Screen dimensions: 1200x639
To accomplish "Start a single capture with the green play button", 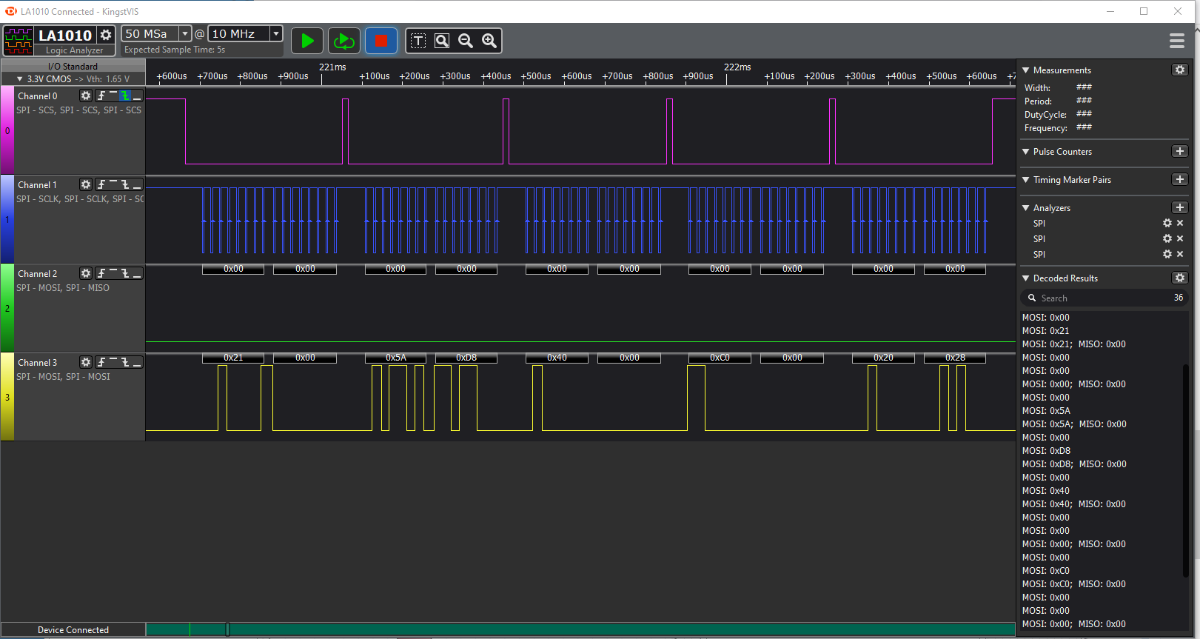I will [307, 40].
